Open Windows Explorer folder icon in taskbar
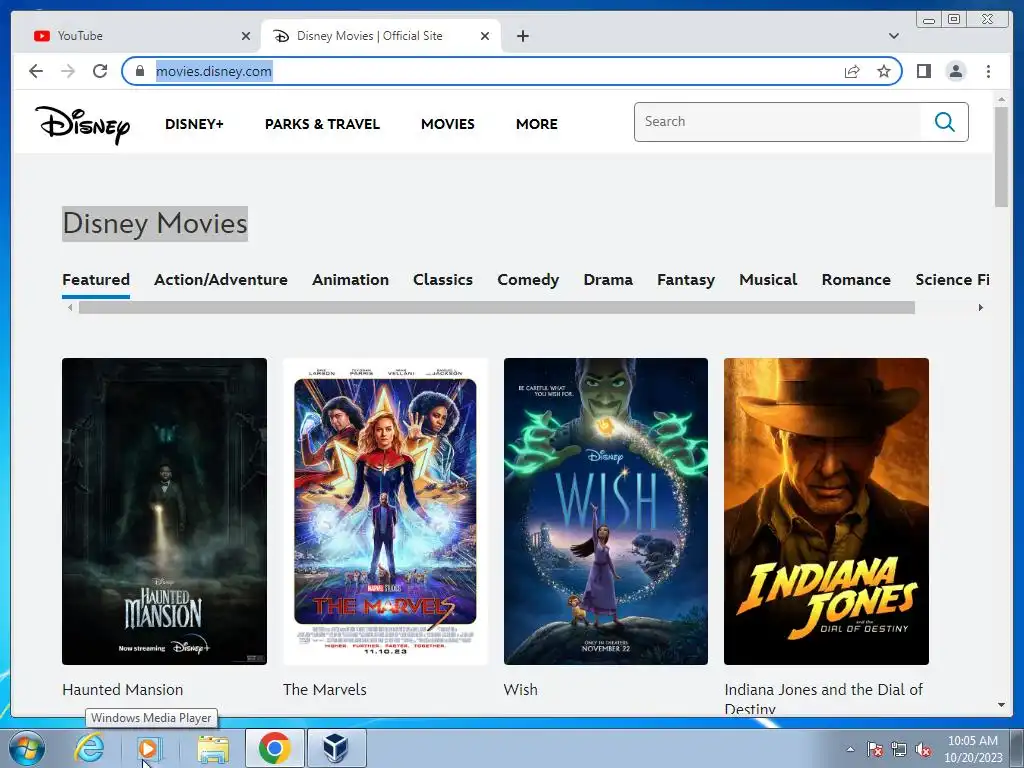This screenshot has height=768, width=1024. point(213,748)
